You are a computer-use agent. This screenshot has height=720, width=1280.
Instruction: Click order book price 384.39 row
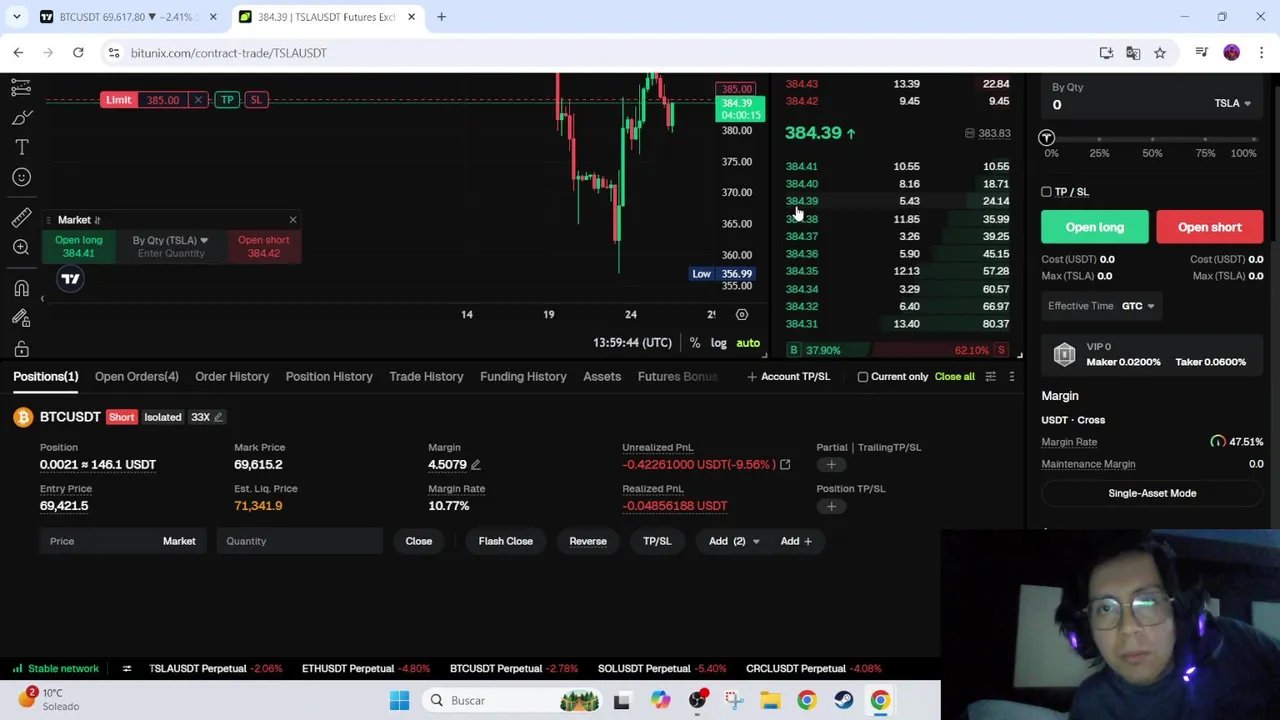click(897, 201)
